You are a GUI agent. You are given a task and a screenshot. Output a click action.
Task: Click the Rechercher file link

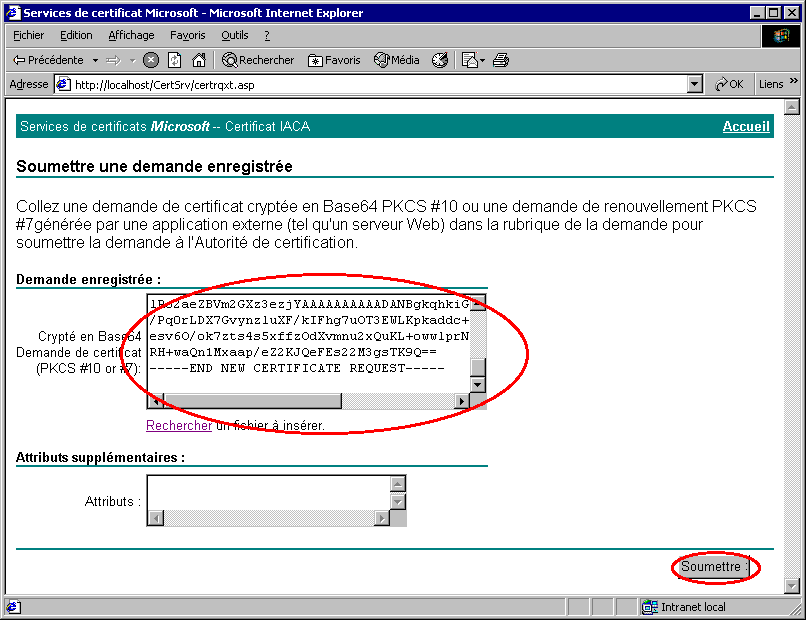coord(179,426)
